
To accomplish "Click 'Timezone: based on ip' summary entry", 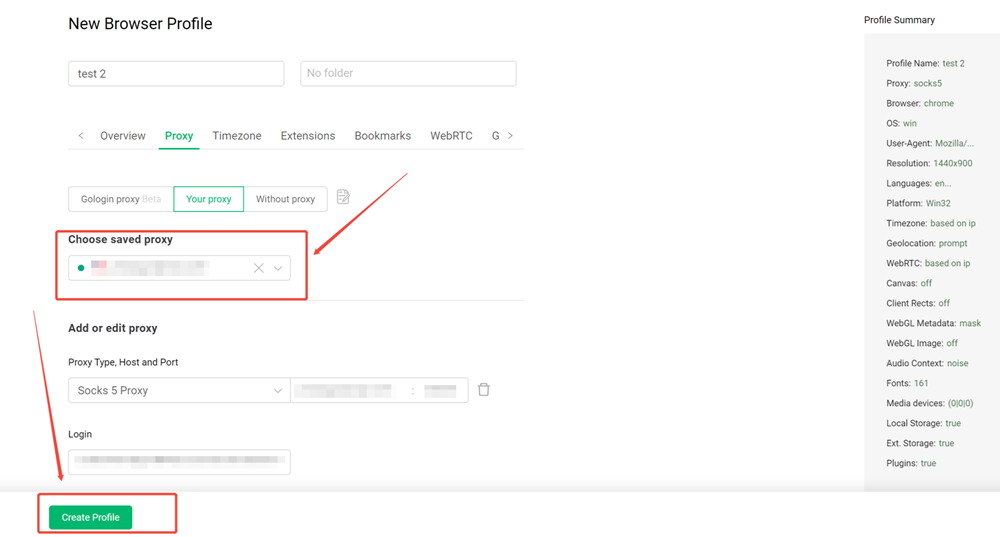I will click(x=930, y=223).
